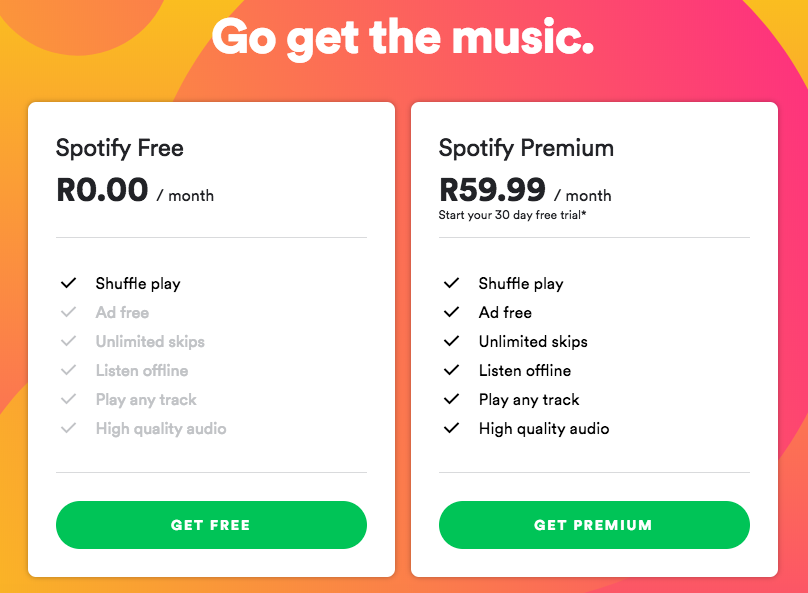808x593 pixels.
Task: Click 'Play any track' text in Premium plan
Action: point(529,399)
